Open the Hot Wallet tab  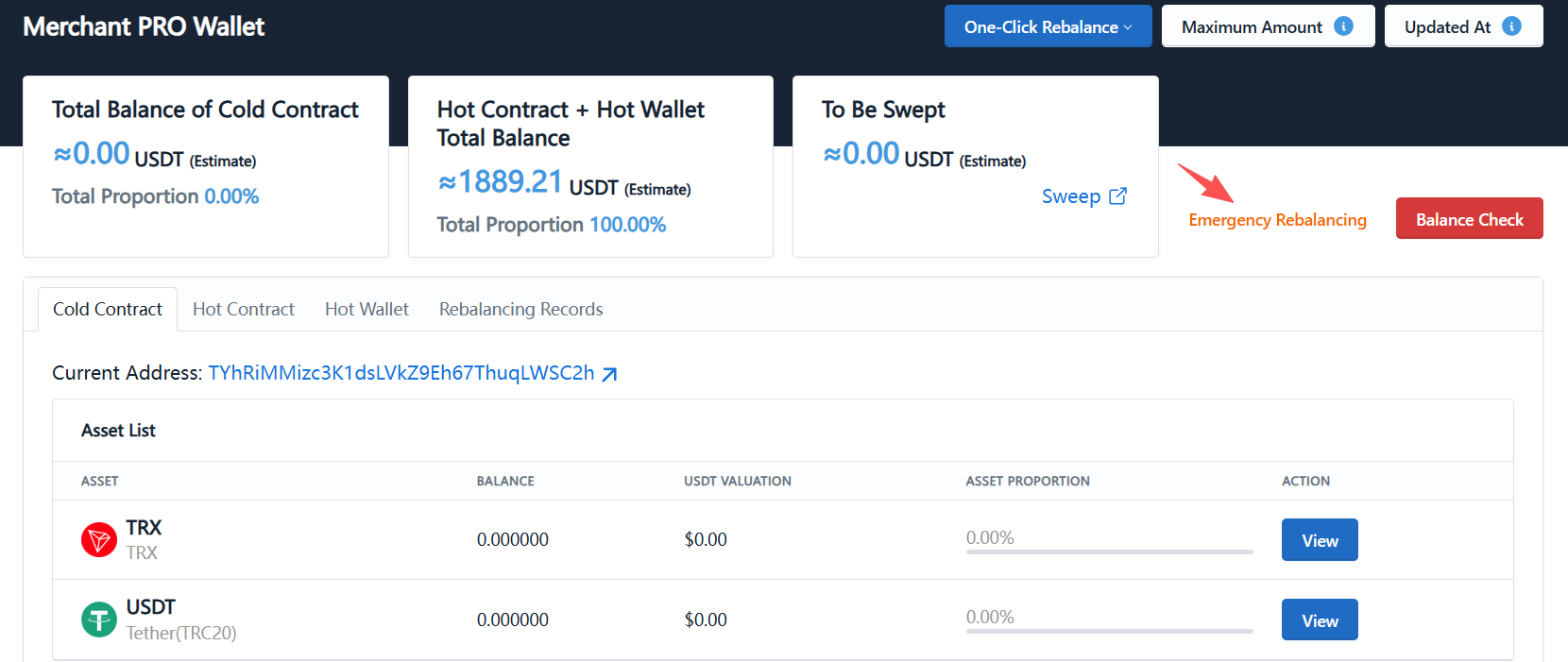[366, 309]
